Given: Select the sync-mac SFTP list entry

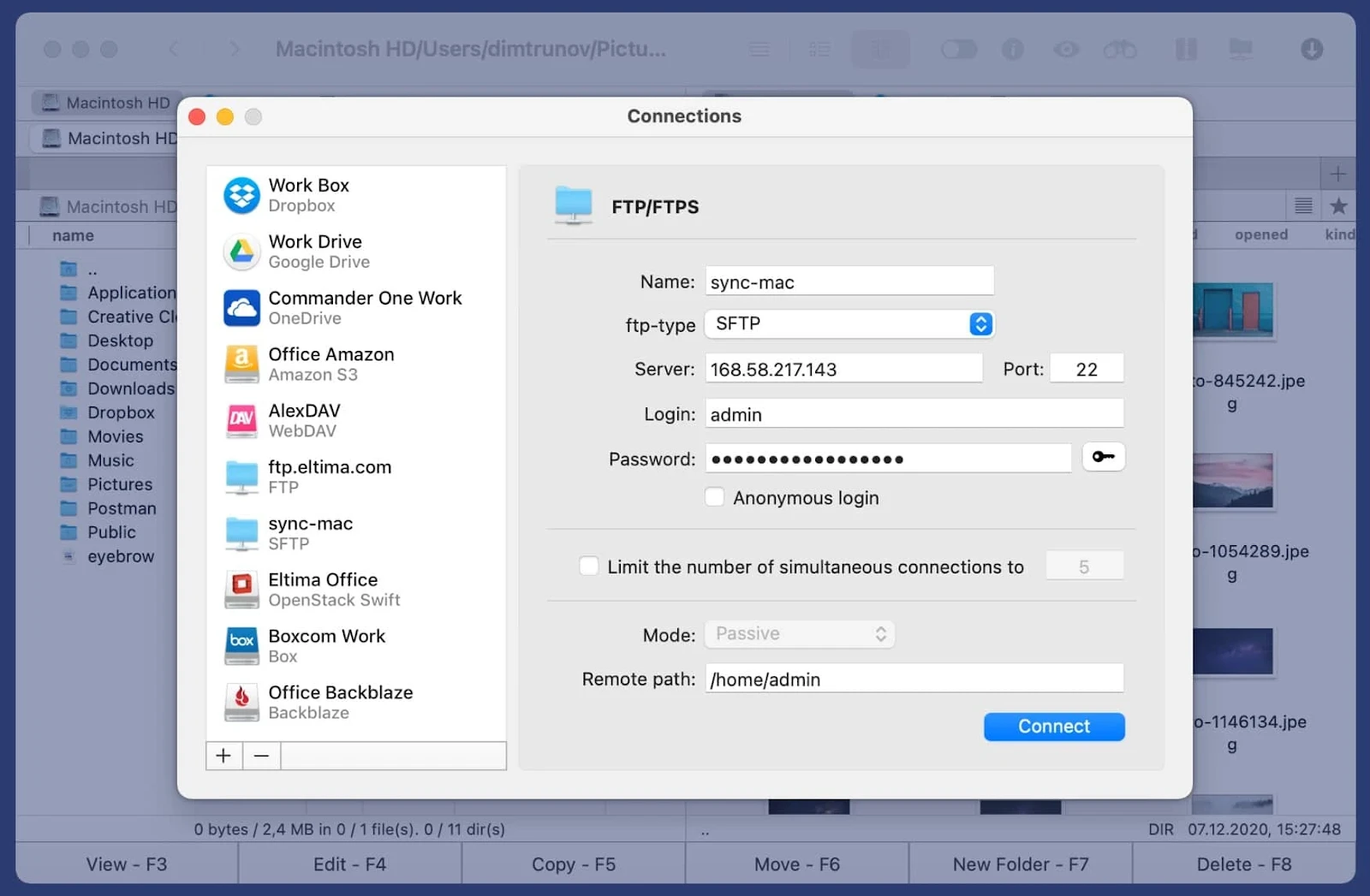Looking at the screenshot, I should click(x=310, y=533).
